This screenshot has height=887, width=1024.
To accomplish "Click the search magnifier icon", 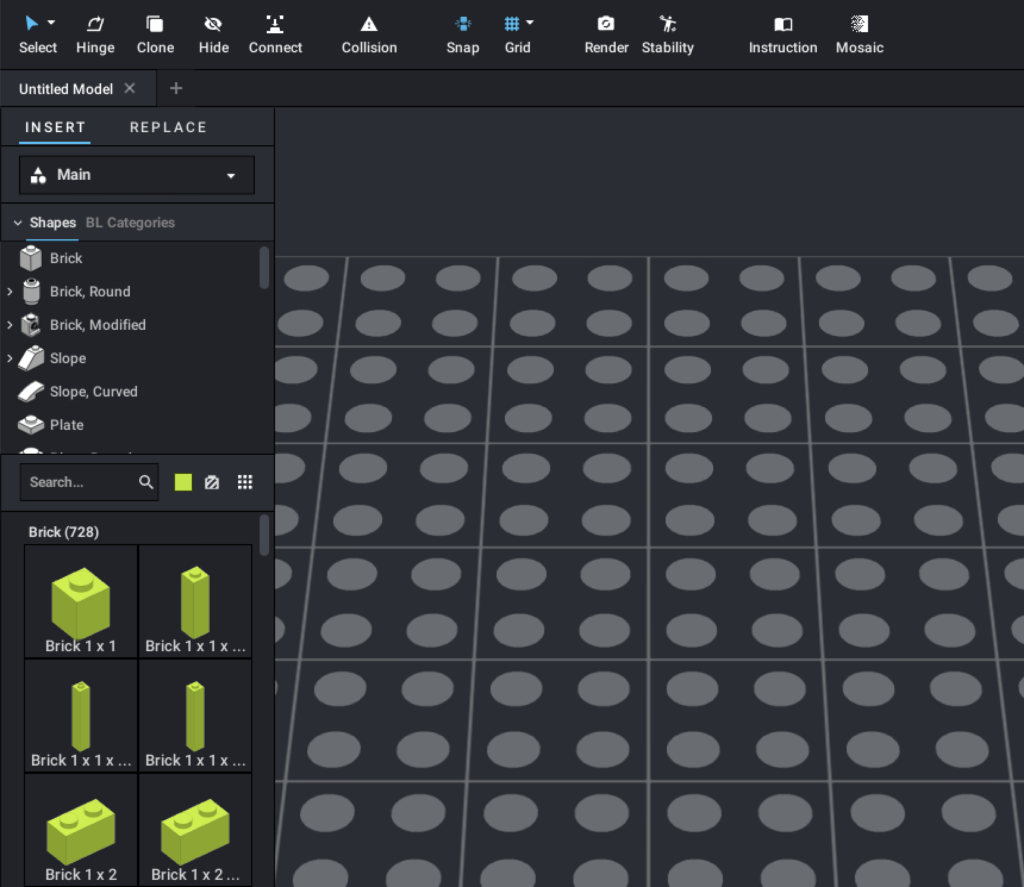I will [x=146, y=482].
